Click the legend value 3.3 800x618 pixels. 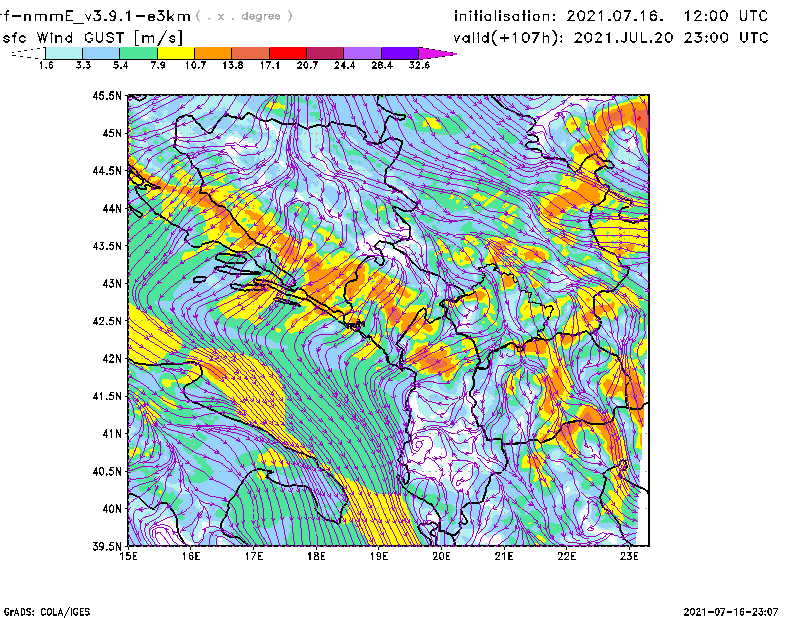click(83, 65)
